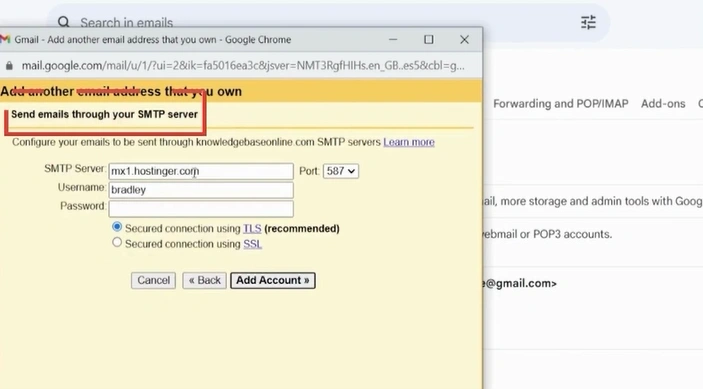
Task: Maximize the Gmail popup window
Action: coord(429,39)
